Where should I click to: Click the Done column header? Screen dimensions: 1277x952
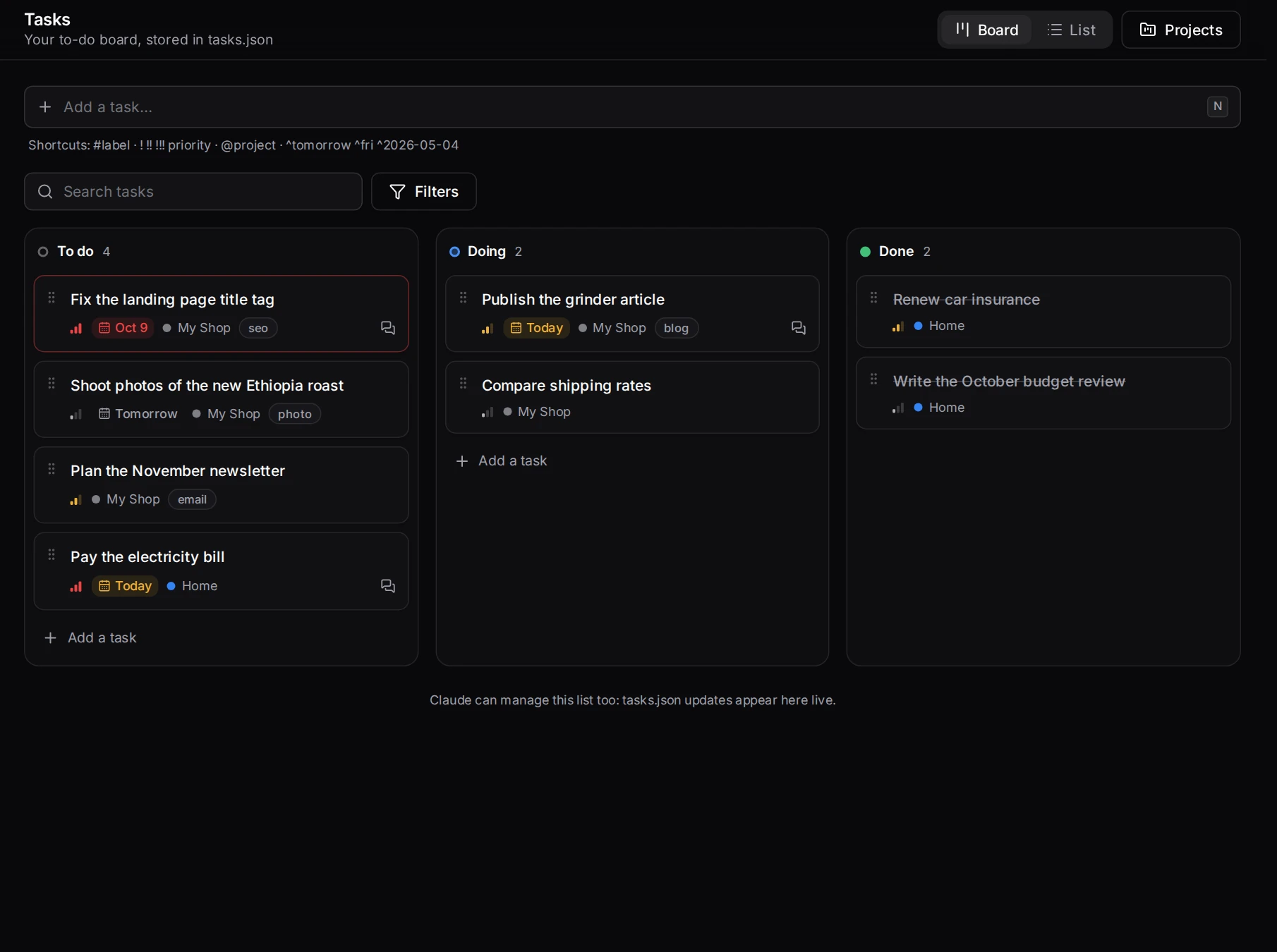pos(896,252)
